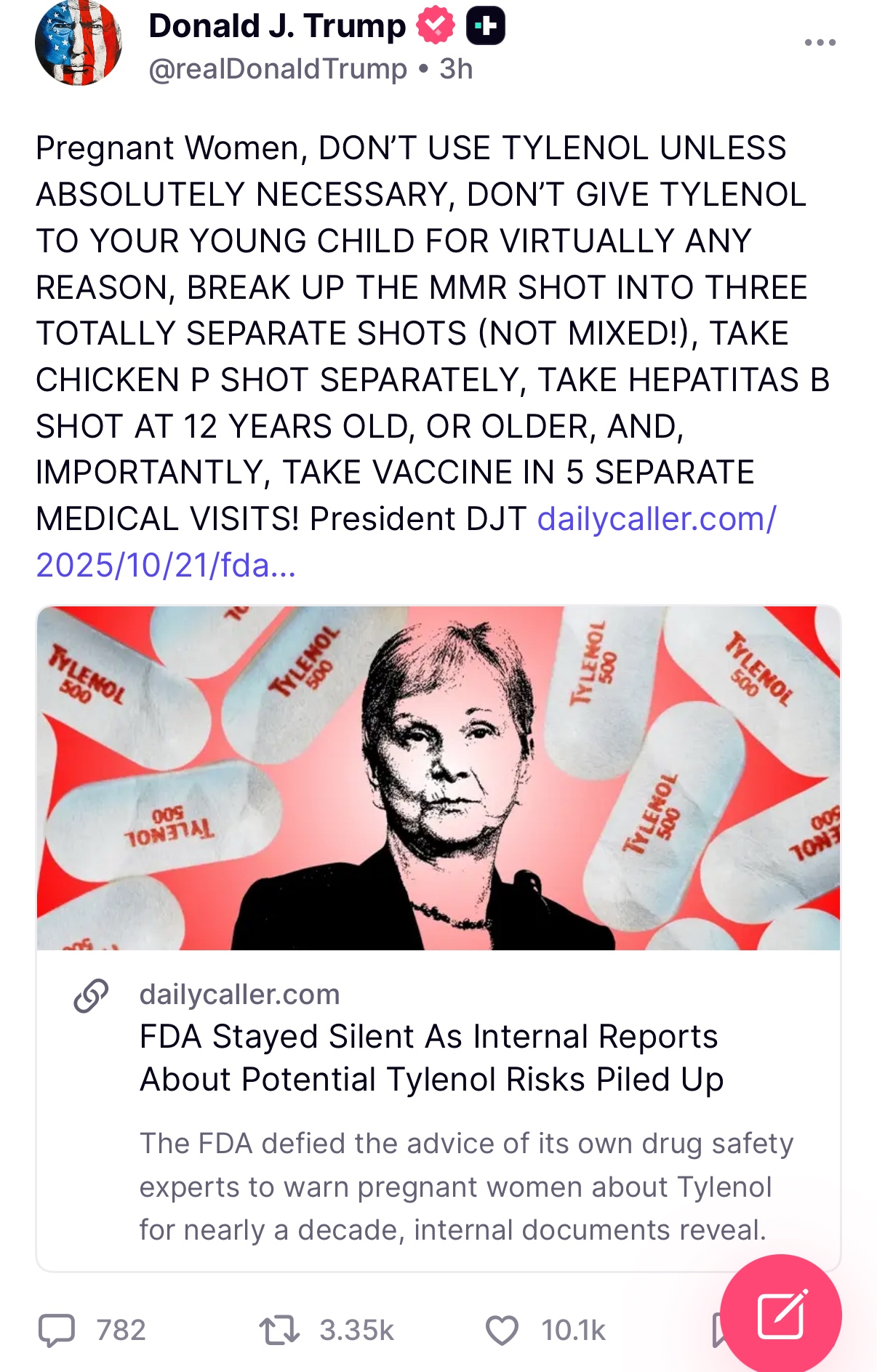Click the 3.35k reposts count
The width and height of the screenshot is (877, 1372).
[x=356, y=1331]
